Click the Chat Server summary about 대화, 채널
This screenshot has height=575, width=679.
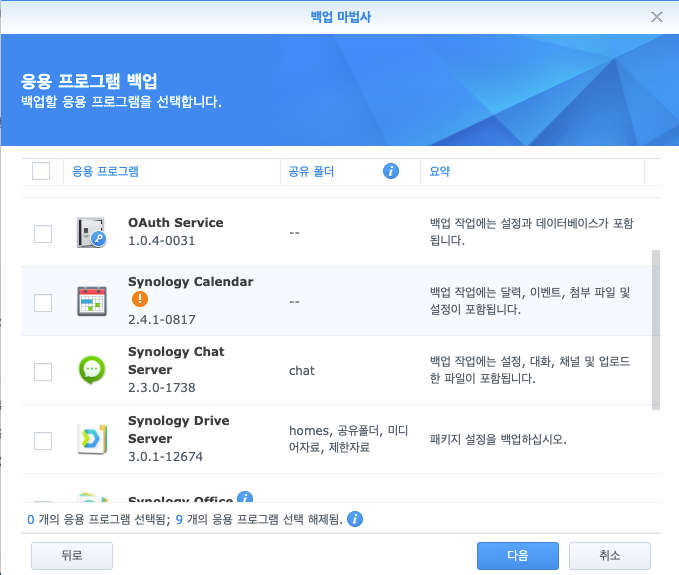530,369
